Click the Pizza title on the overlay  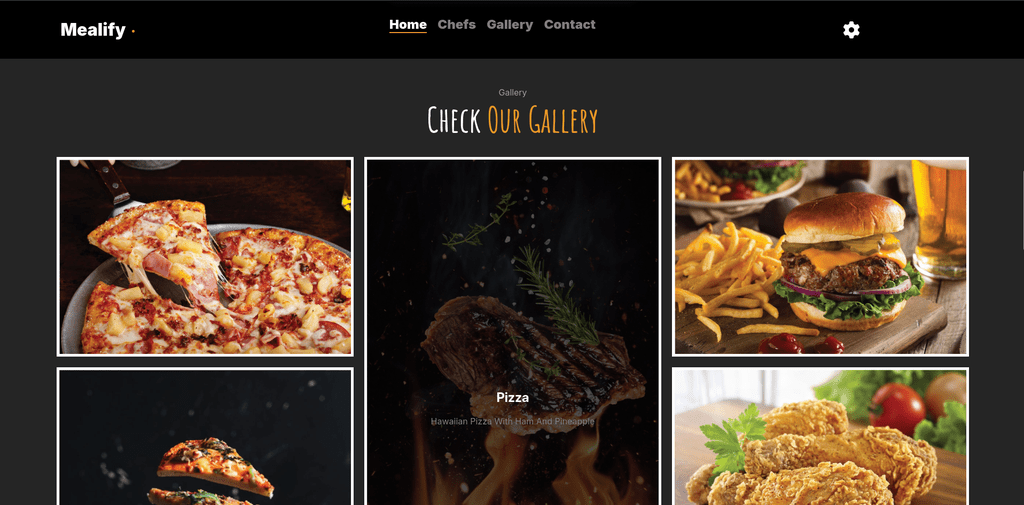pos(513,397)
